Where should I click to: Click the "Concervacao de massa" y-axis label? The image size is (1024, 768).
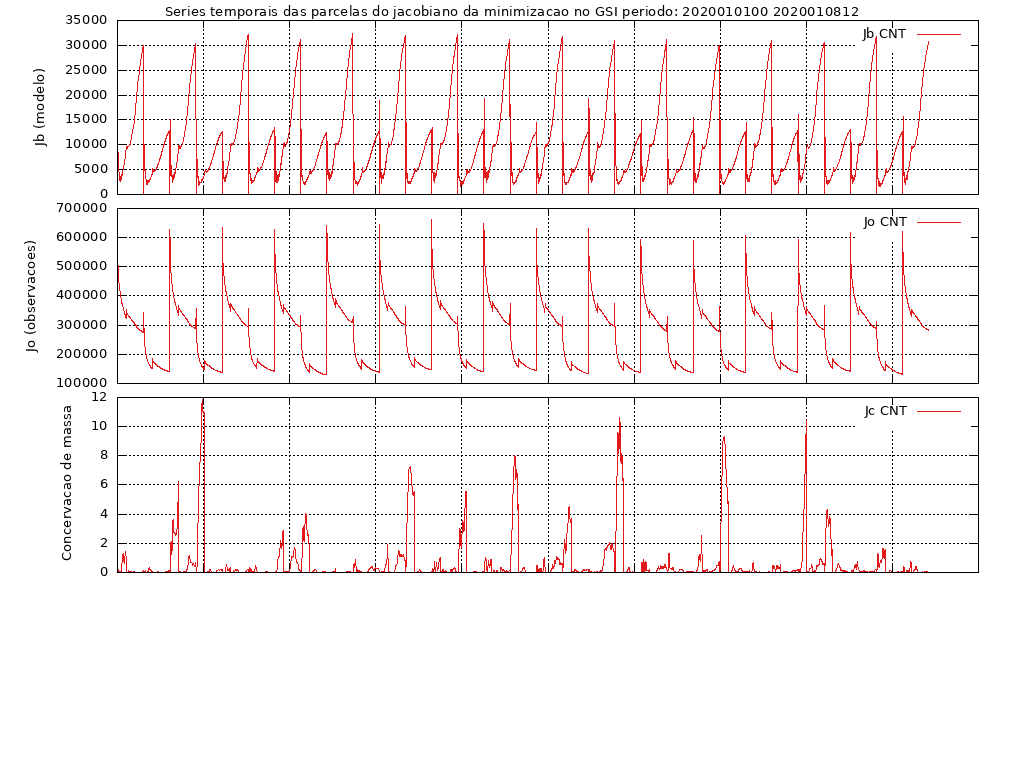67,483
